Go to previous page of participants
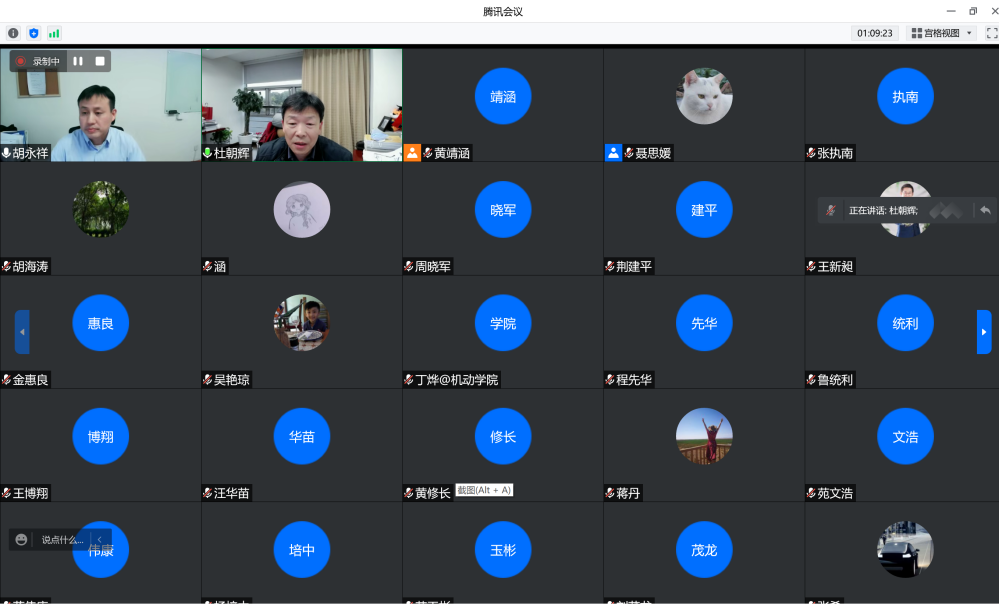 point(22,332)
